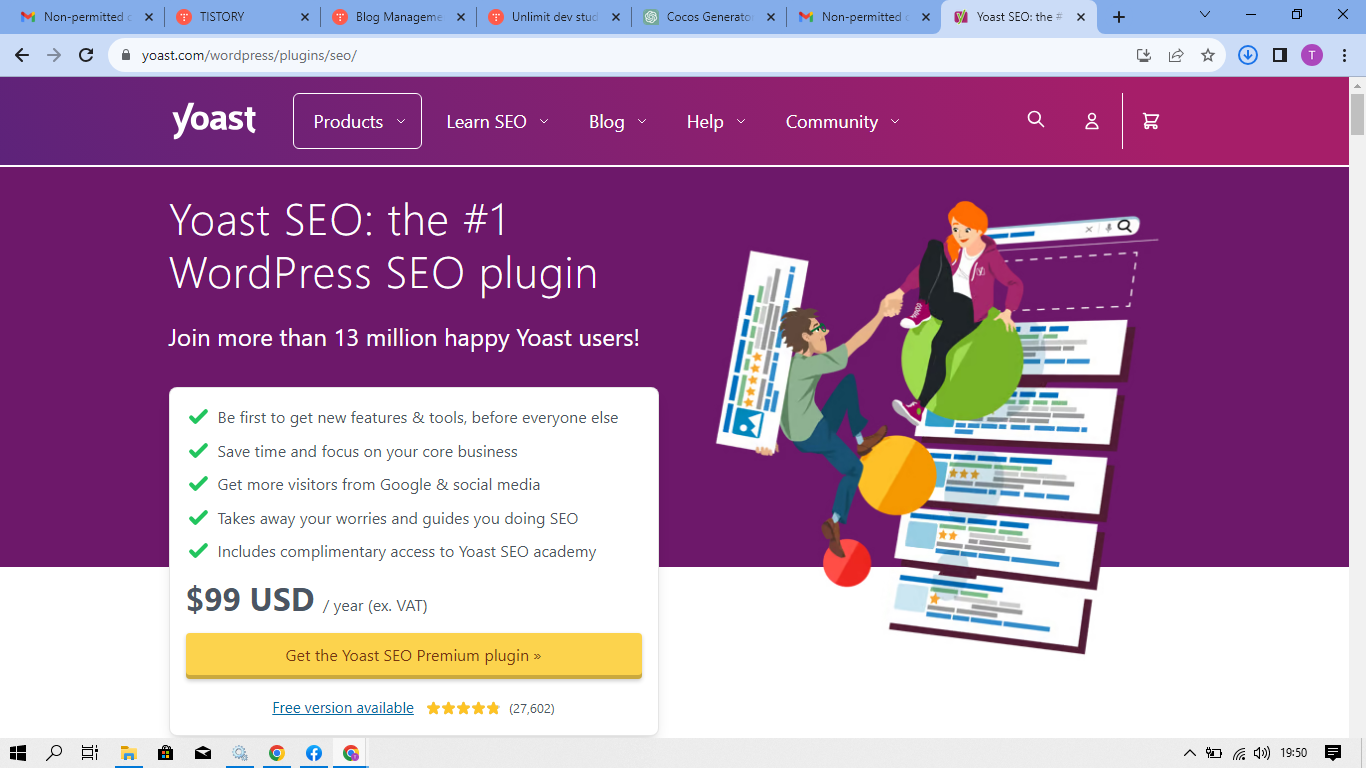
Task: Click the padlock site info icon
Action: (x=126, y=55)
